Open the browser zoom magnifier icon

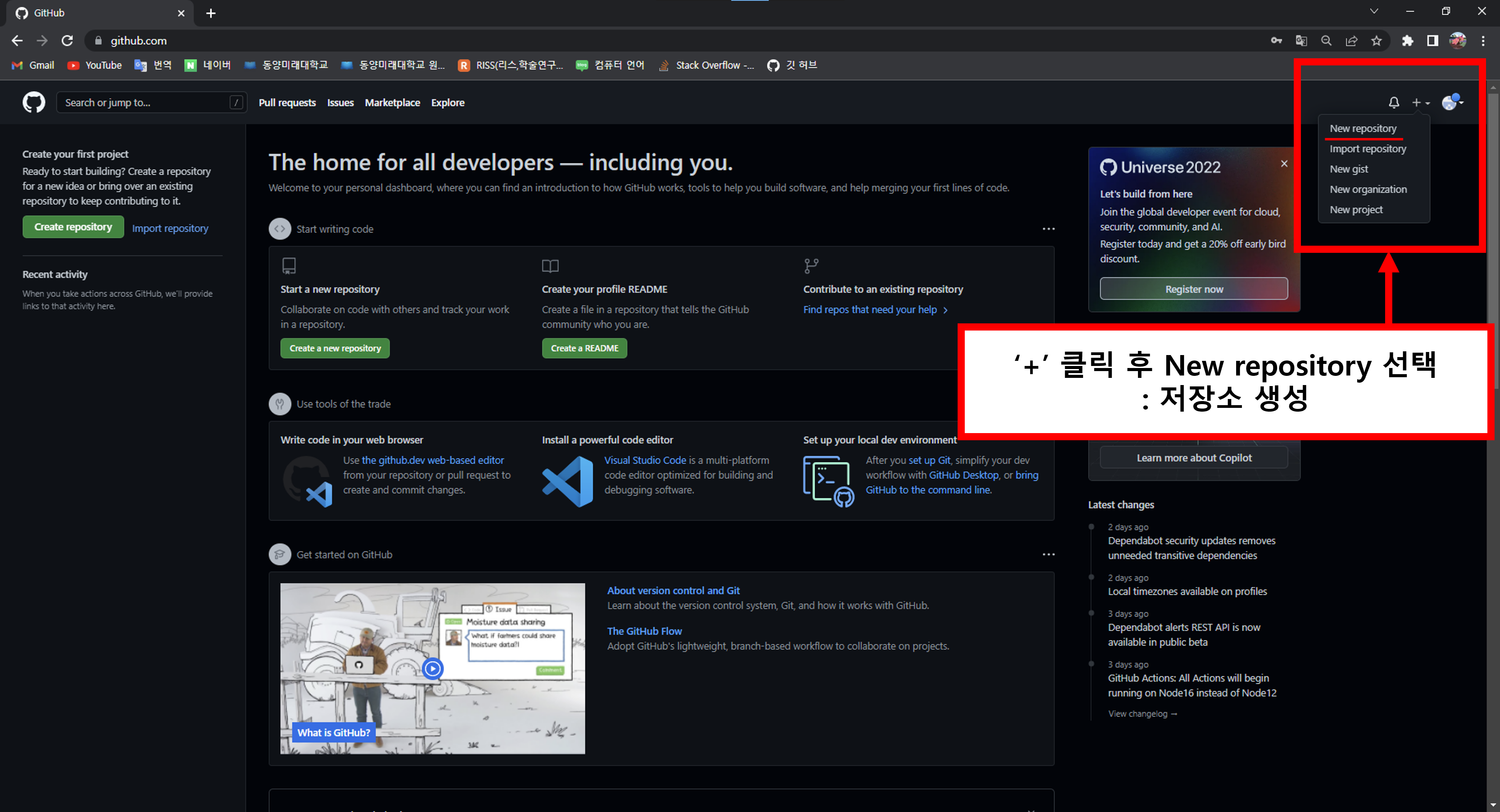(x=1326, y=40)
